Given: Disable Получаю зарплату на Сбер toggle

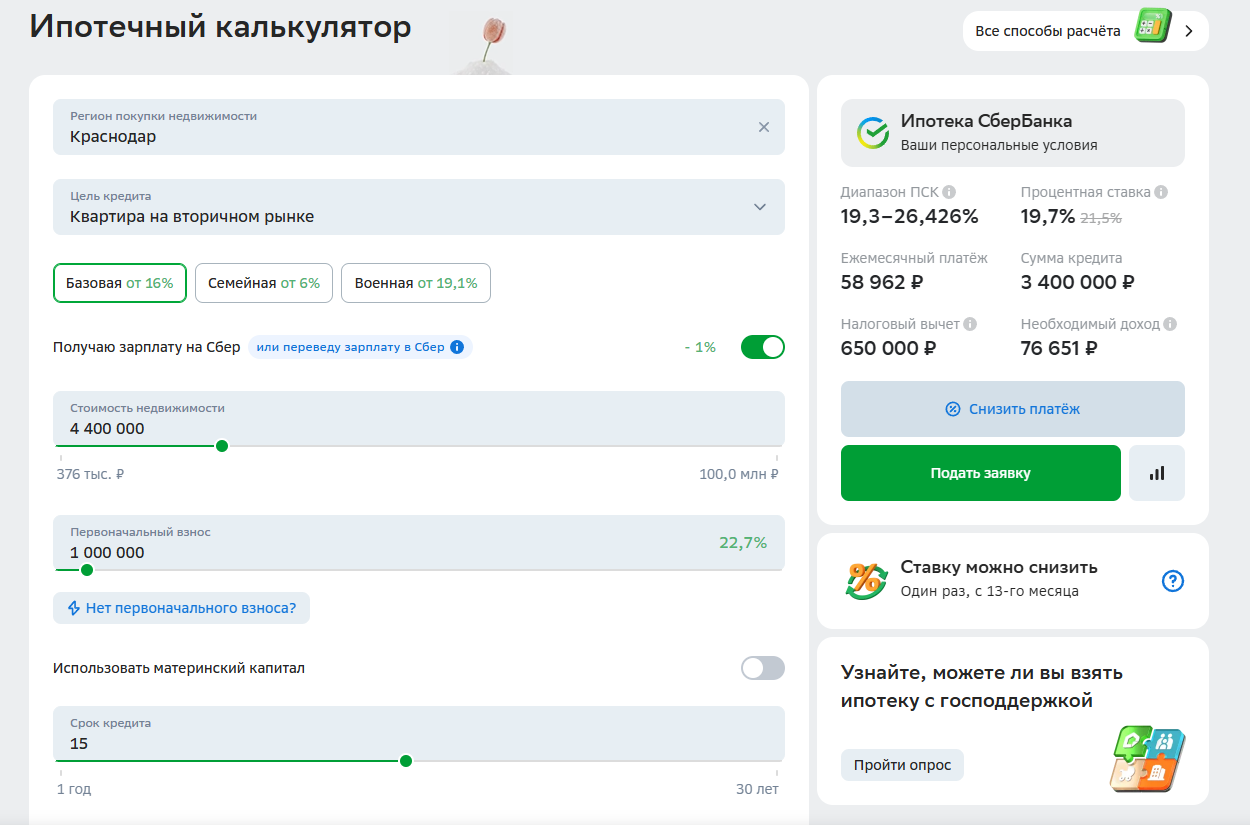Looking at the screenshot, I should (763, 347).
